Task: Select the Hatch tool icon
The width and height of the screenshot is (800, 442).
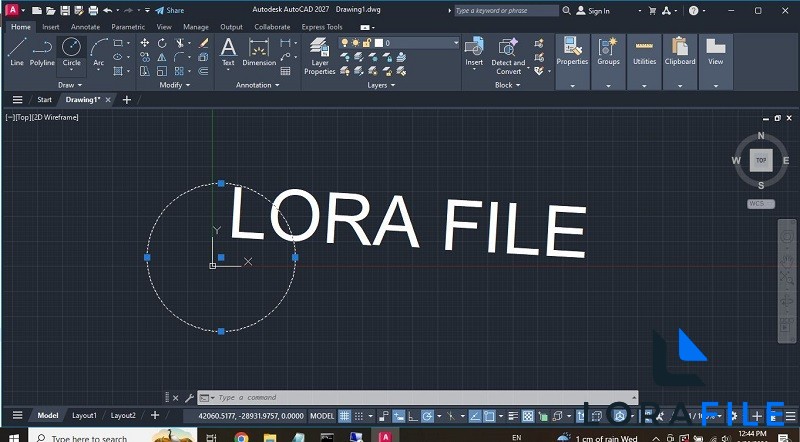Action: pos(118,71)
